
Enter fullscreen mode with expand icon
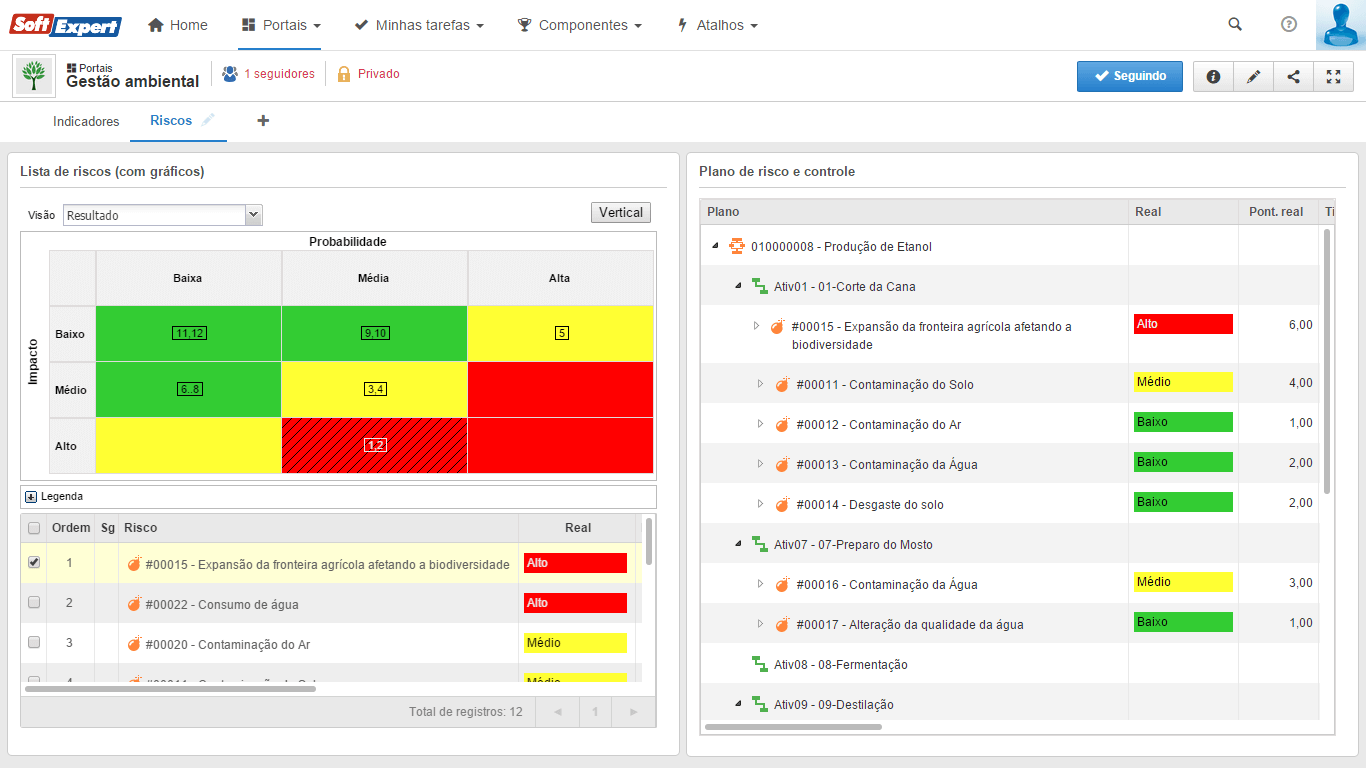[1333, 76]
